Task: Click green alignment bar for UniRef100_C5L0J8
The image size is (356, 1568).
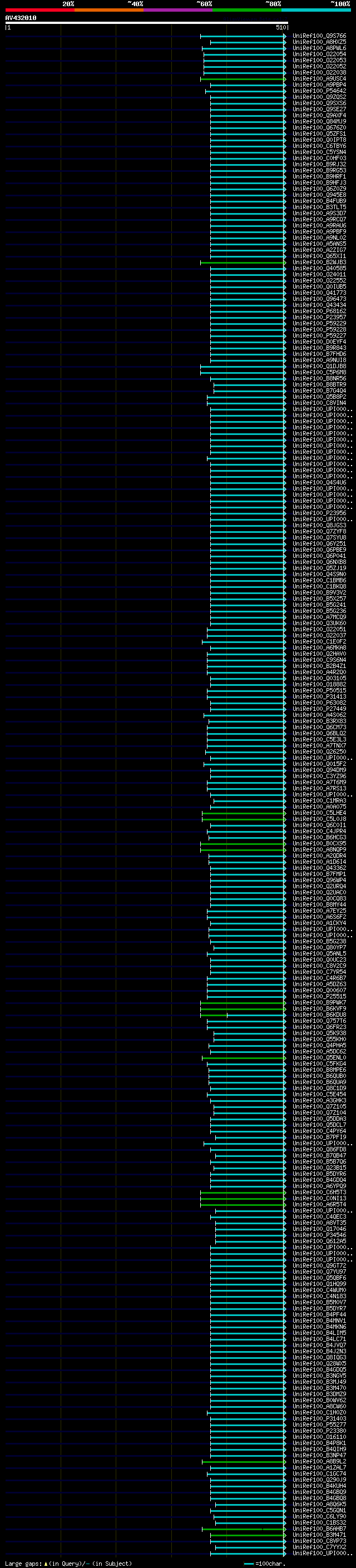Action: pyautogui.click(x=244, y=819)
